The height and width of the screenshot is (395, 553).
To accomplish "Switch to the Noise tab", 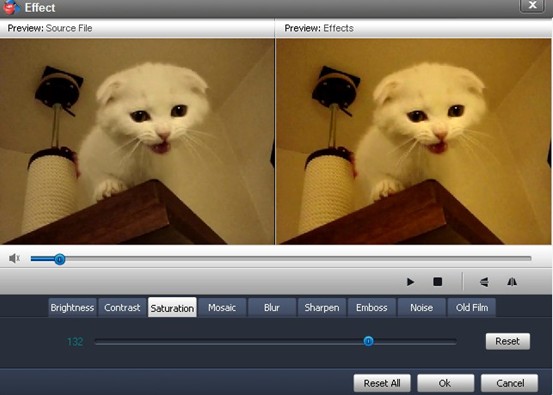I will (421, 308).
